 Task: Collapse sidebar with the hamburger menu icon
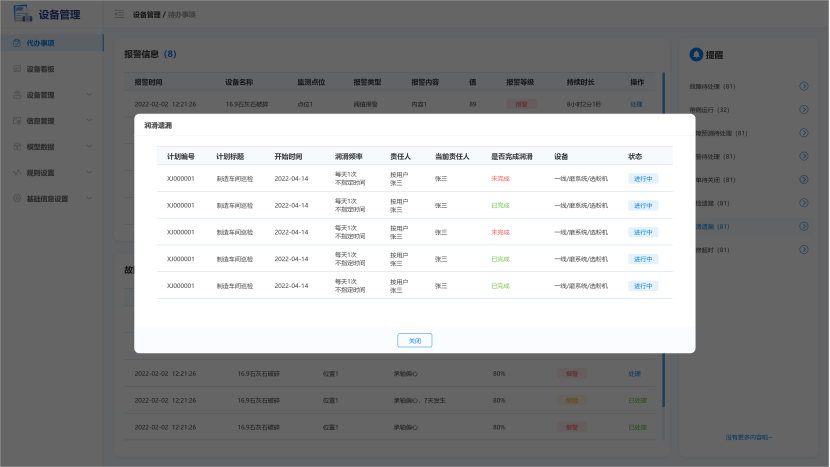point(120,15)
